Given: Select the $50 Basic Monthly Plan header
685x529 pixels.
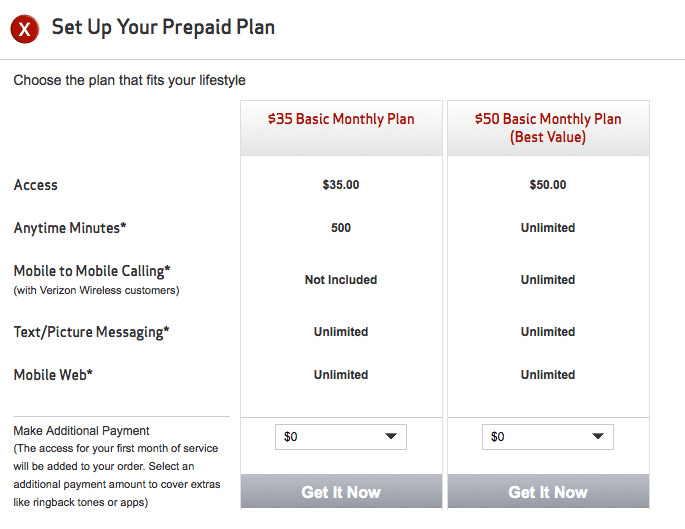Looking at the screenshot, I should click(x=548, y=127).
